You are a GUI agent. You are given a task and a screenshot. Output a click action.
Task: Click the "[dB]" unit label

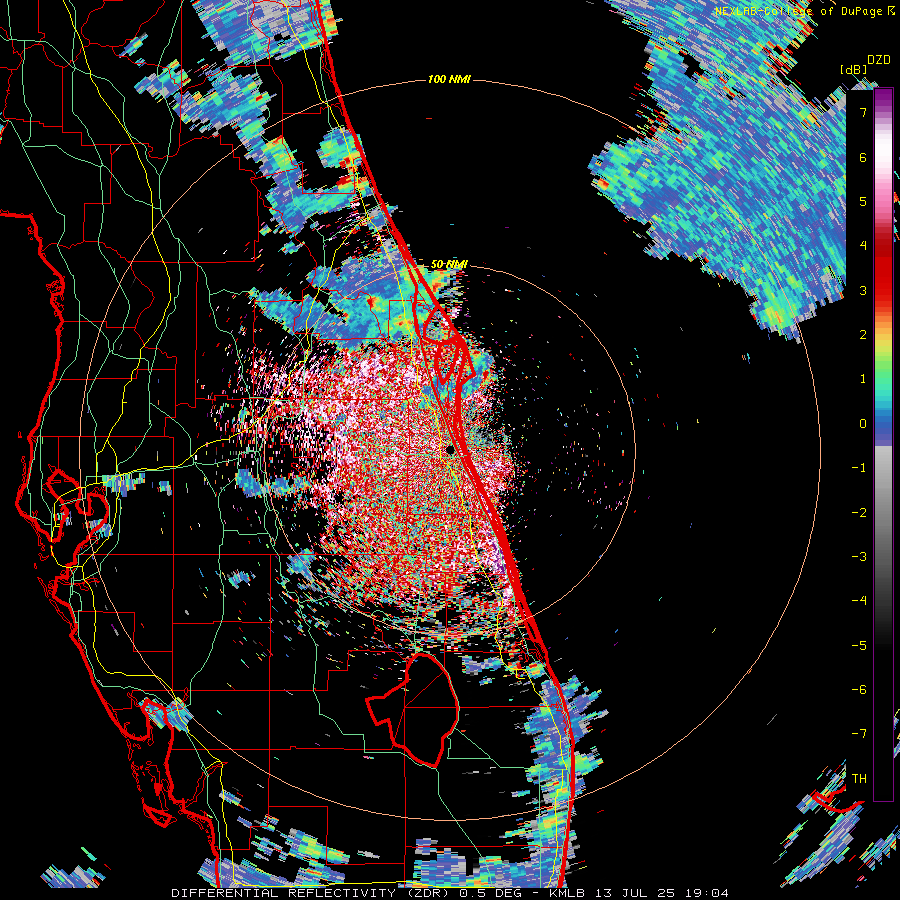[x=853, y=69]
